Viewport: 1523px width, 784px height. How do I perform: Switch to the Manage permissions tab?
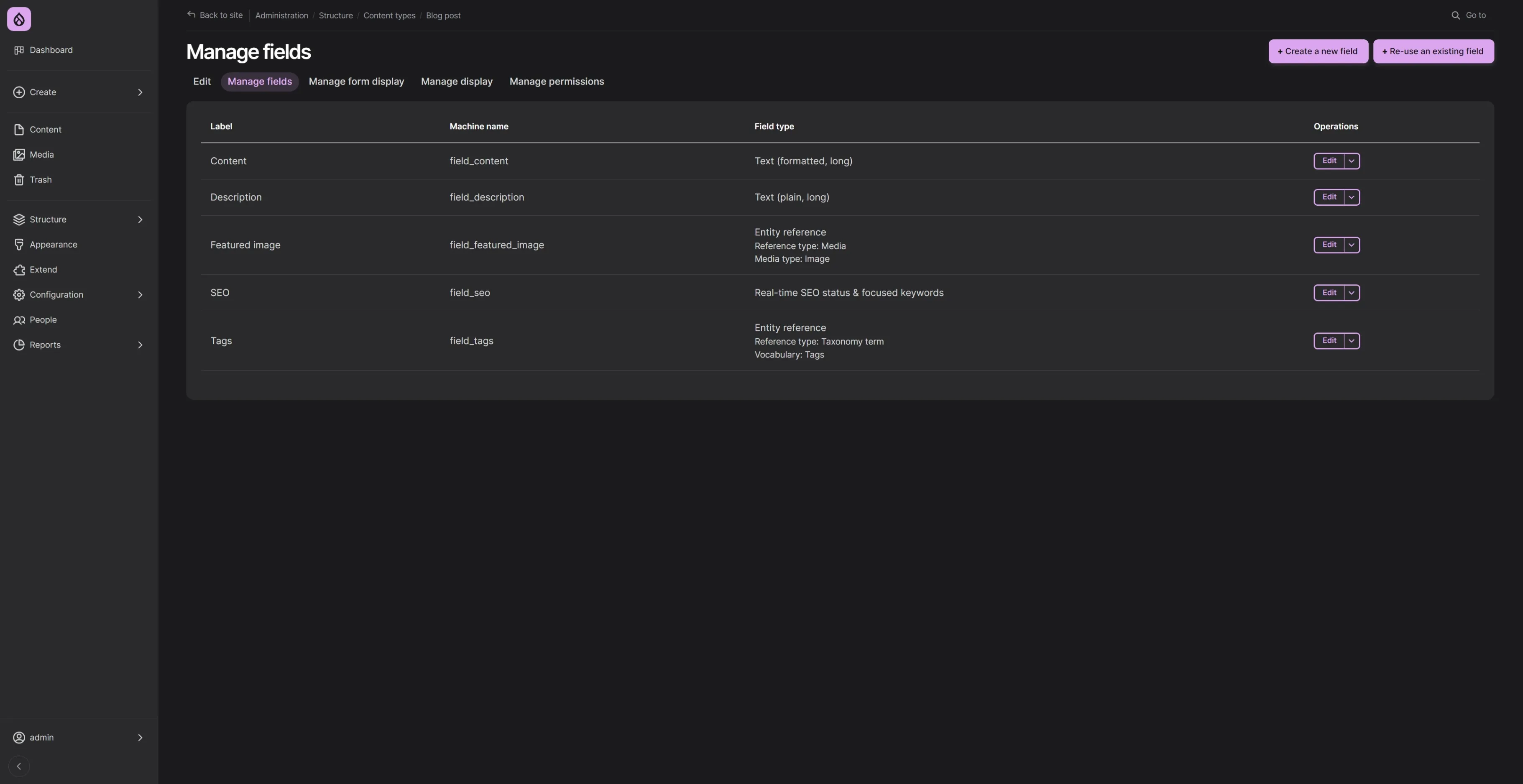[x=556, y=82]
